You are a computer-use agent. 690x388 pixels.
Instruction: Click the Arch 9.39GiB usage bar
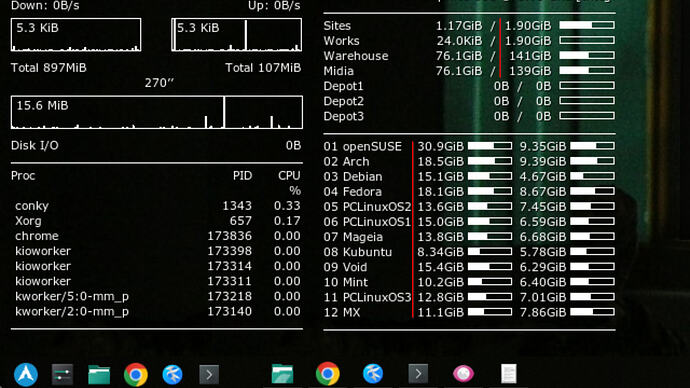pos(592,161)
